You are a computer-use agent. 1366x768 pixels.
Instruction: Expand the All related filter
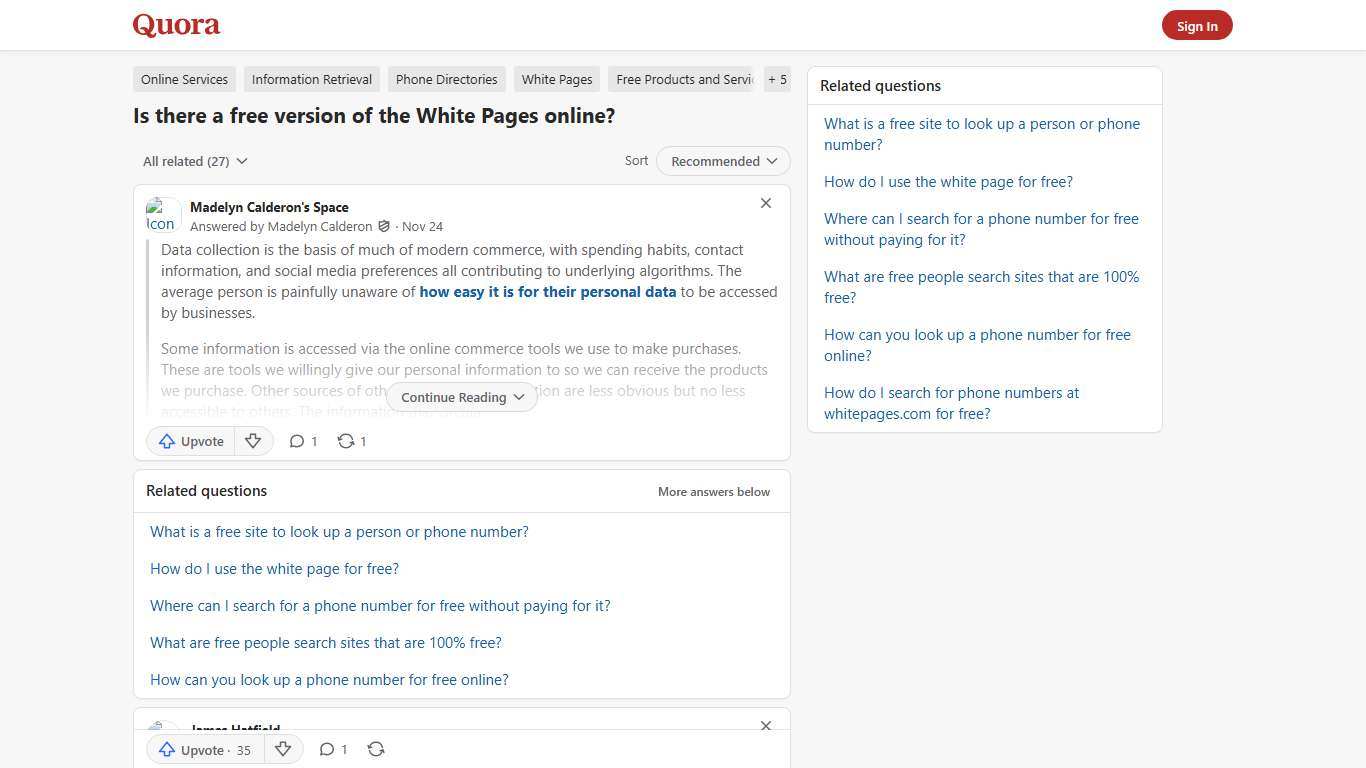click(195, 161)
